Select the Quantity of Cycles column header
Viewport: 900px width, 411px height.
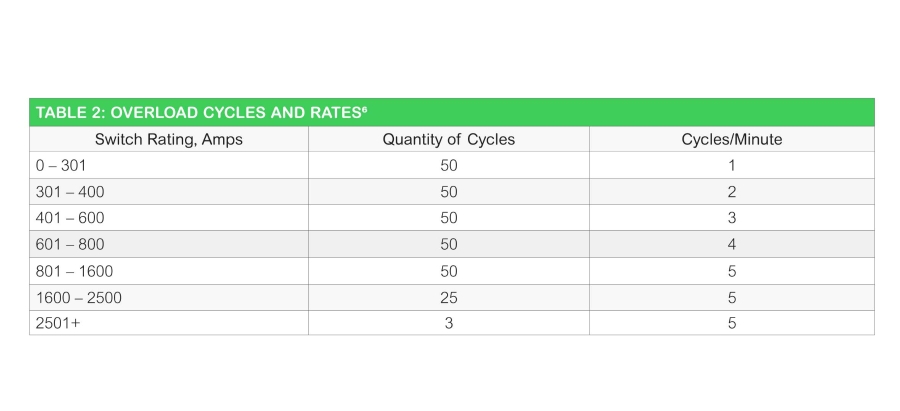(449, 139)
